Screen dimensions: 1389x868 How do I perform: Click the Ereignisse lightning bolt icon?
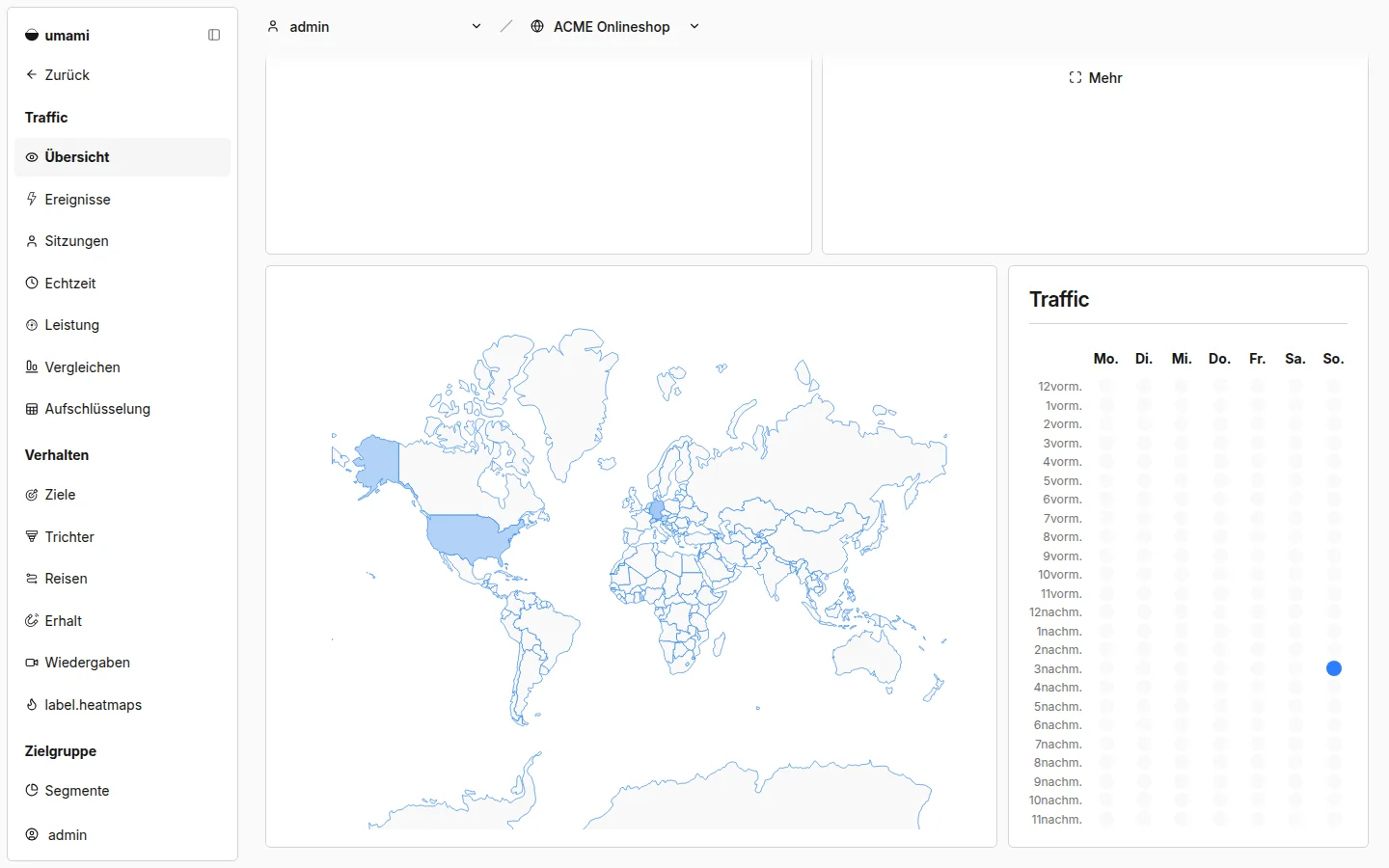click(x=32, y=199)
